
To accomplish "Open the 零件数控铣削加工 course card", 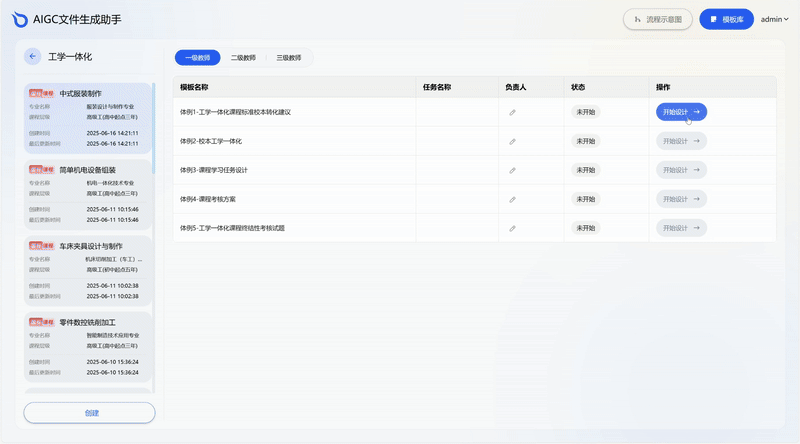I will (89, 345).
